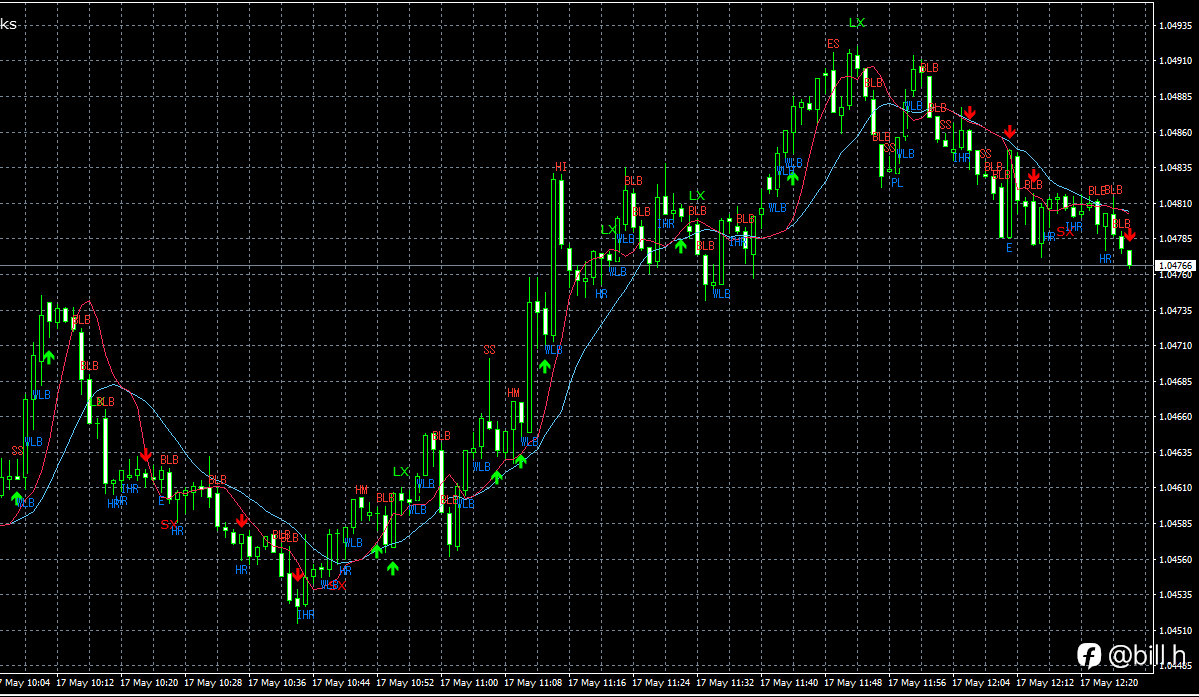This screenshot has width=1199, height=697.
Task: Click the 17 May 10:52 time axis label
Action: tap(405, 683)
